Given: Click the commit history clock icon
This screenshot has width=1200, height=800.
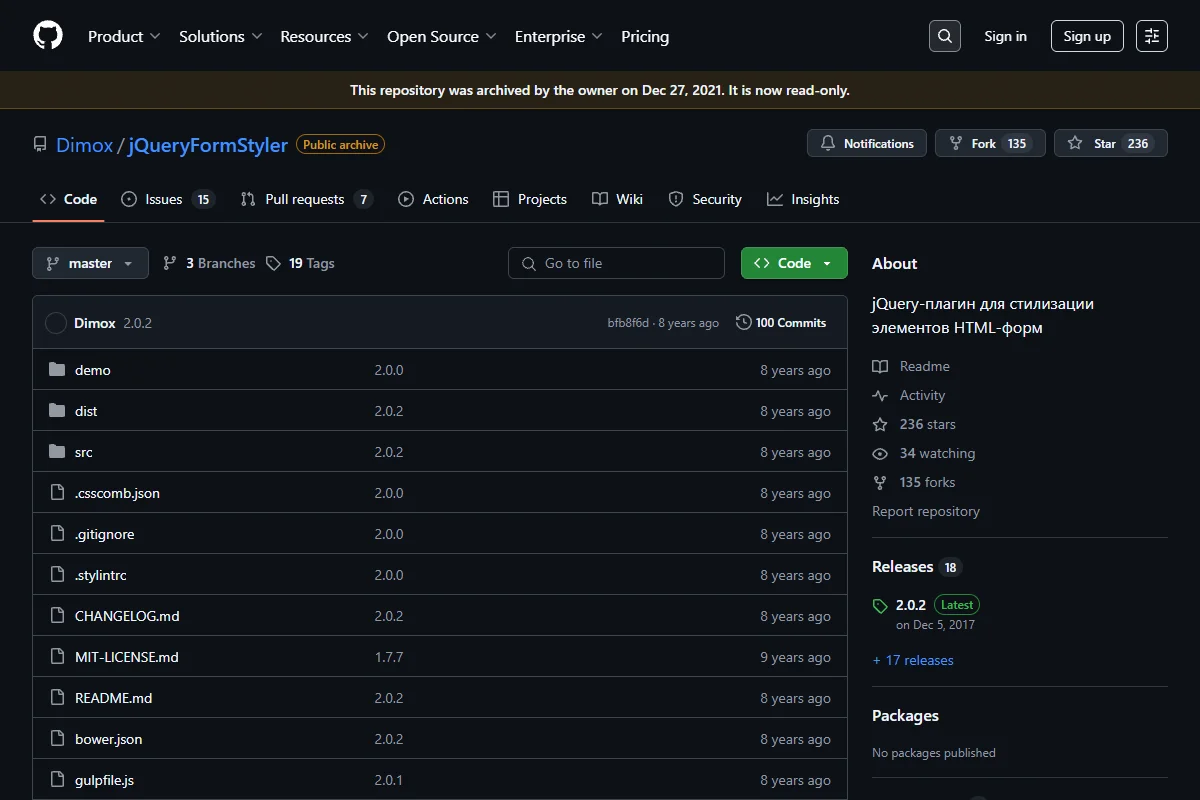Looking at the screenshot, I should pos(743,322).
